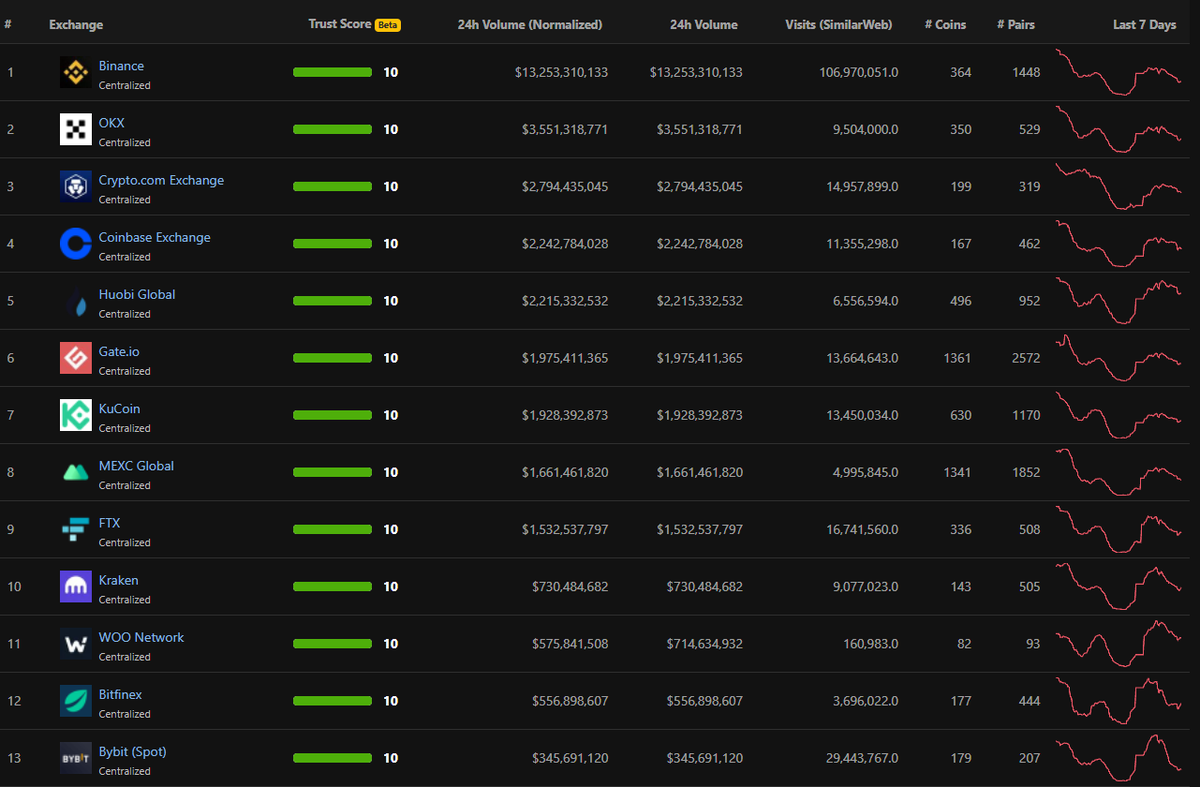Open the Huobi Global link
1200x787 pixels.
(x=137, y=294)
